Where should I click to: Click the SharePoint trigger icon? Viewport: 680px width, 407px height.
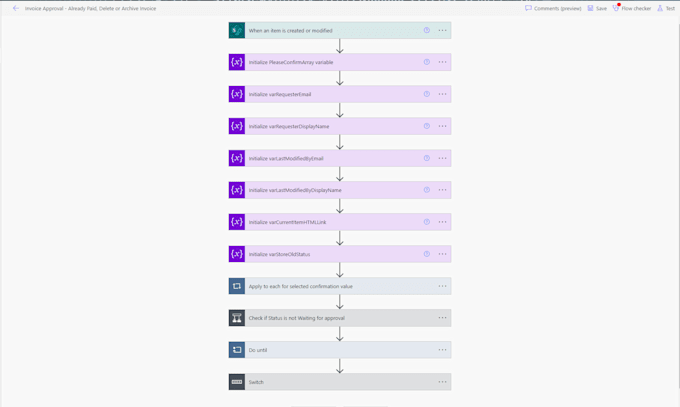click(x=237, y=30)
